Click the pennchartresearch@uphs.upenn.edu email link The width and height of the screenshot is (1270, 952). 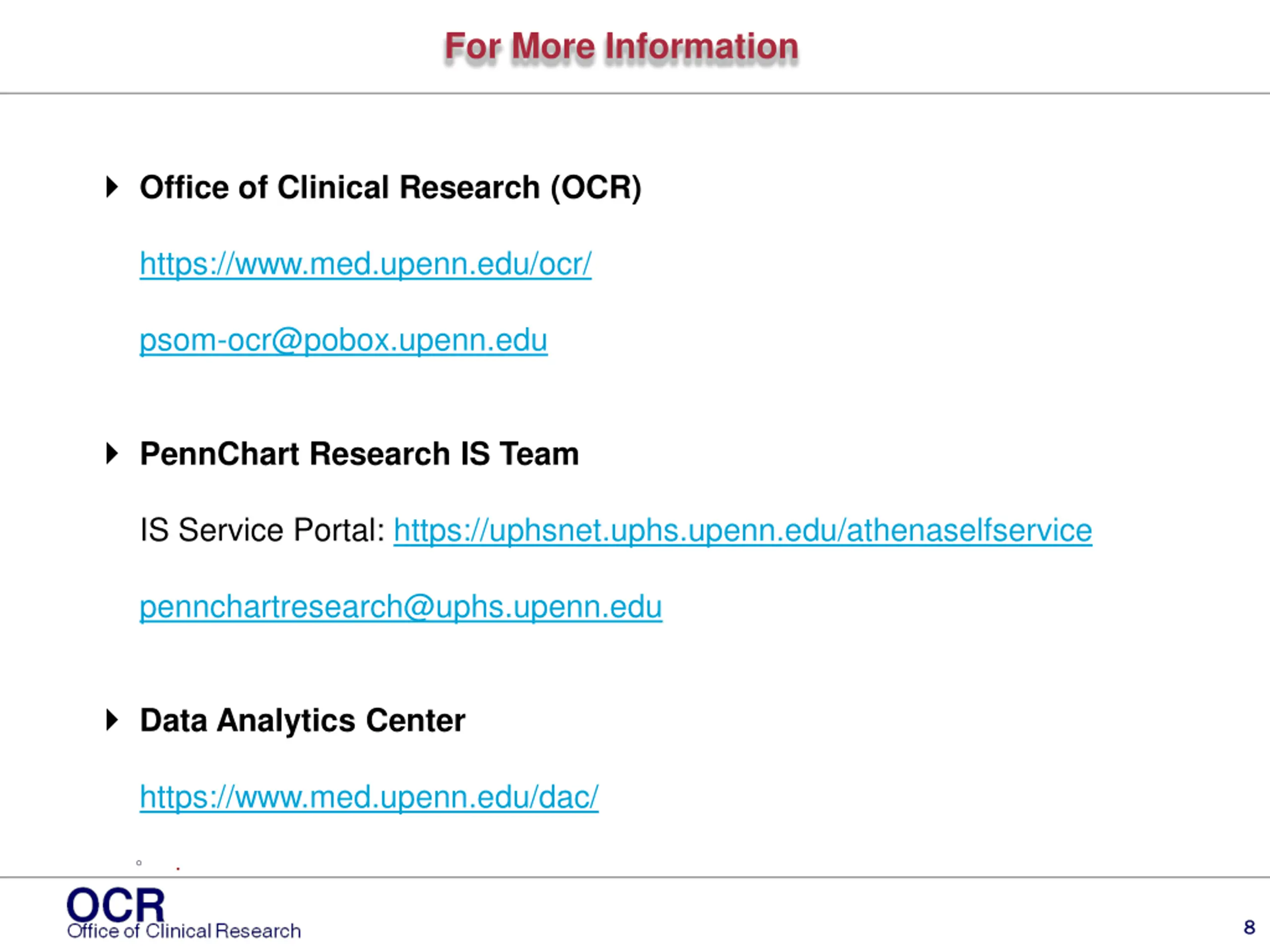[401, 607]
